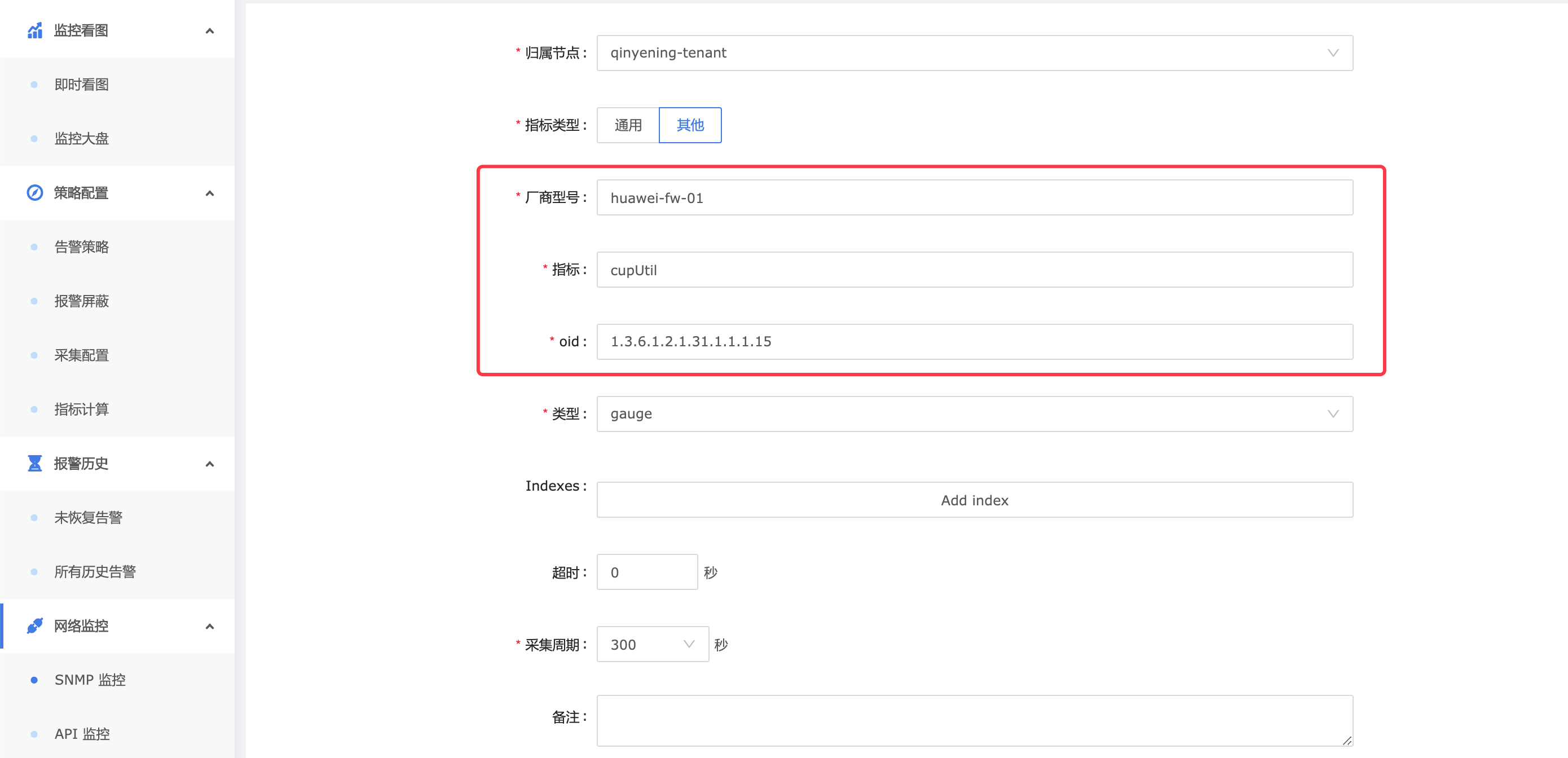Click the 报警历史 hourglass icon
The width and height of the screenshot is (1568, 758).
(x=35, y=464)
